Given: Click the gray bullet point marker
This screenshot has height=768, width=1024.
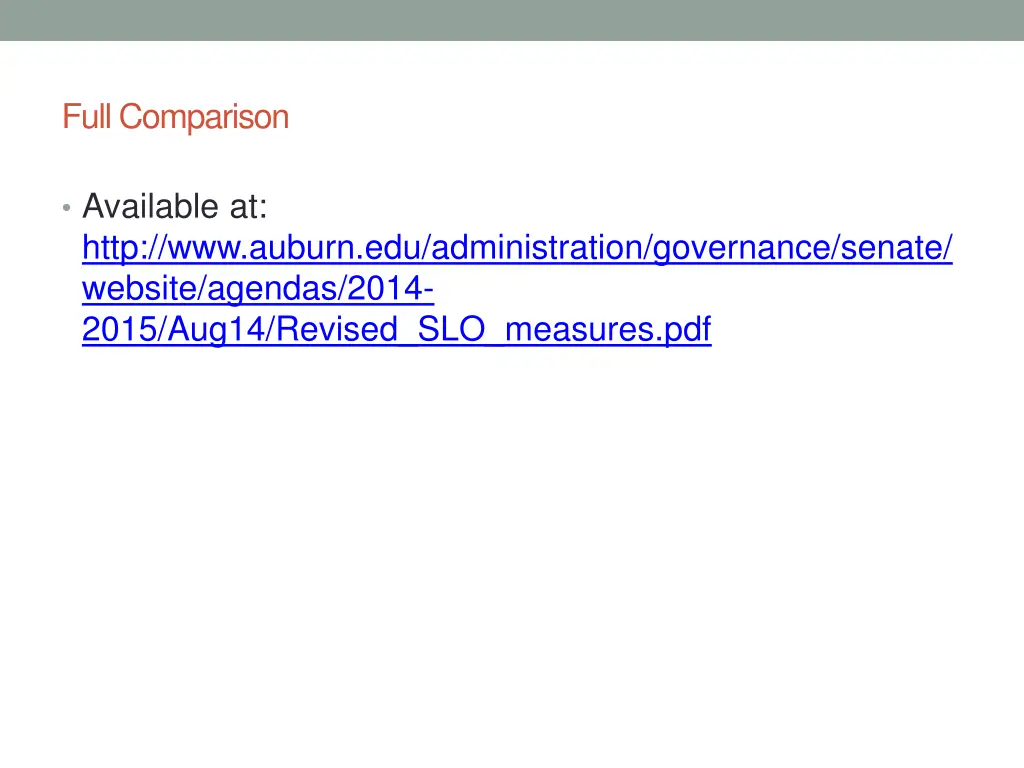Looking at the screenshot, I should point(67,208).
